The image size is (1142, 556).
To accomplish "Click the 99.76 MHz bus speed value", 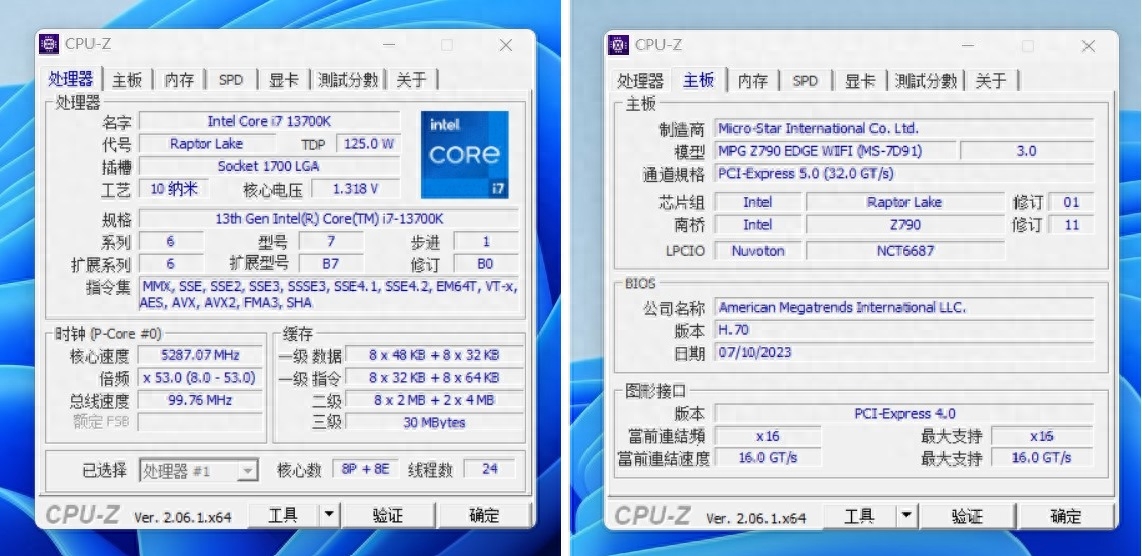I will click(200, 400).
